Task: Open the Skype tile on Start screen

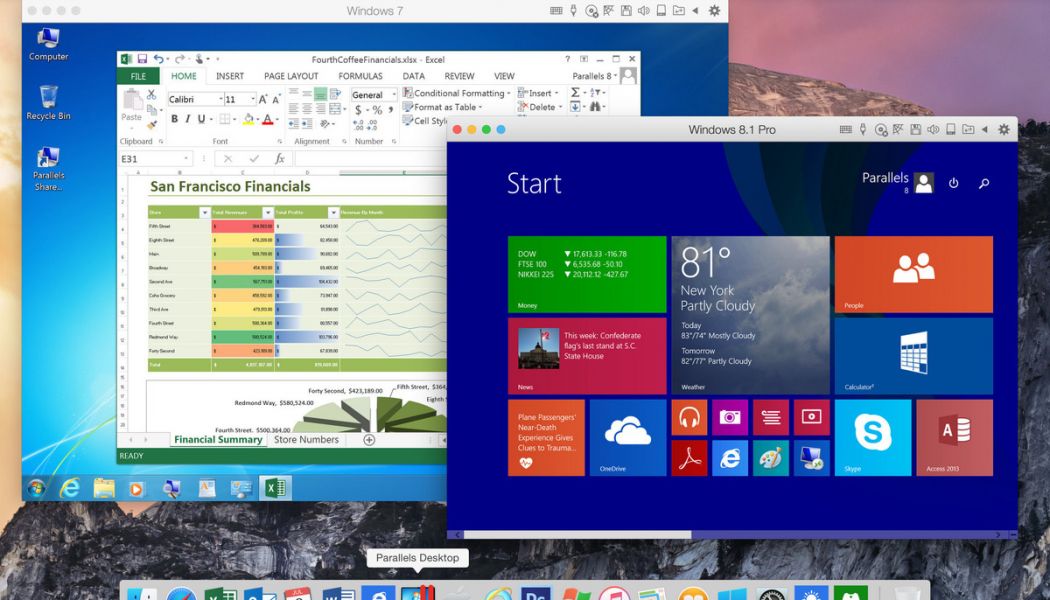Action: tap(872, 437)
